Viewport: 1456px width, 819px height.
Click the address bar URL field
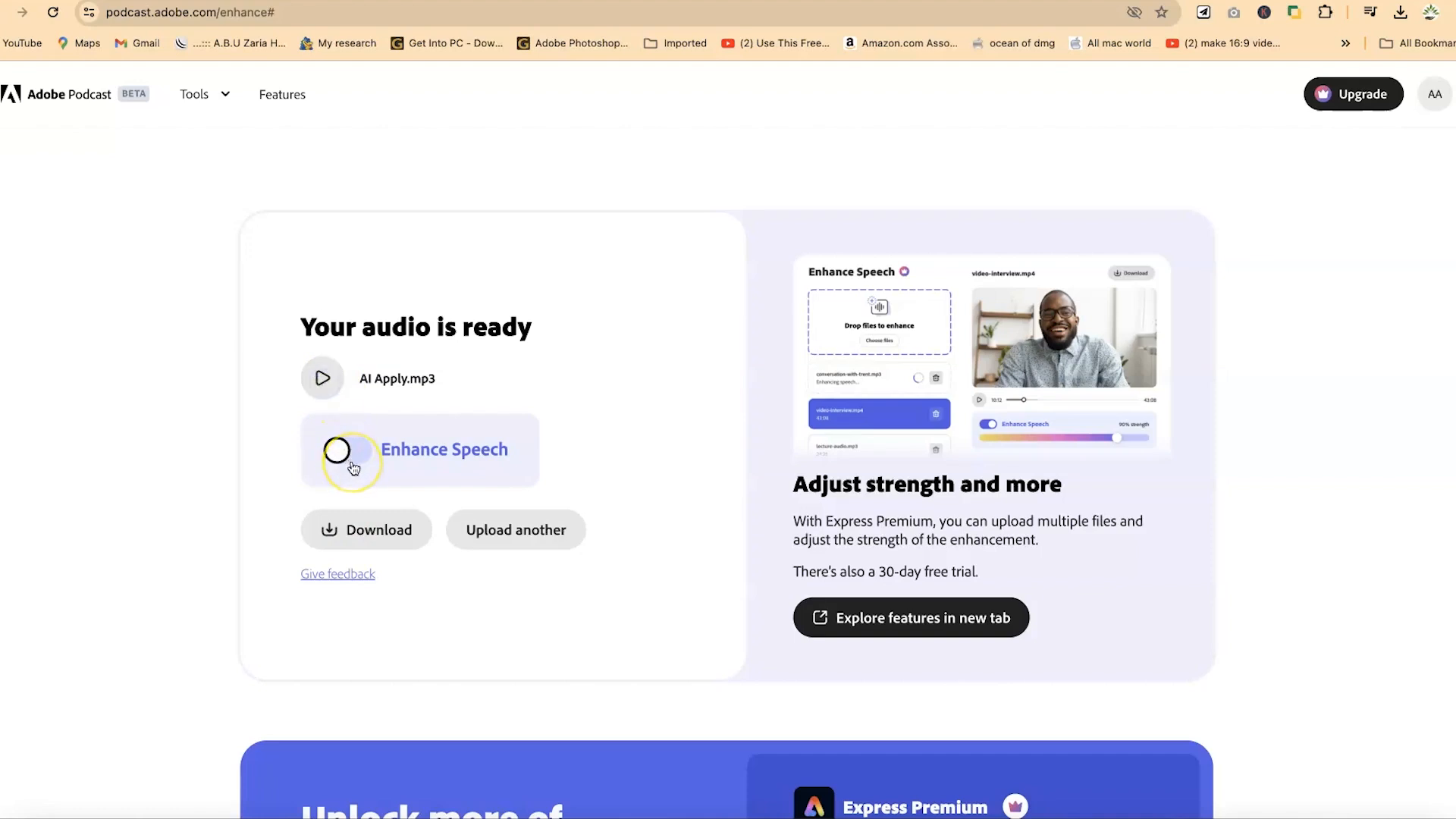(607, 12)
